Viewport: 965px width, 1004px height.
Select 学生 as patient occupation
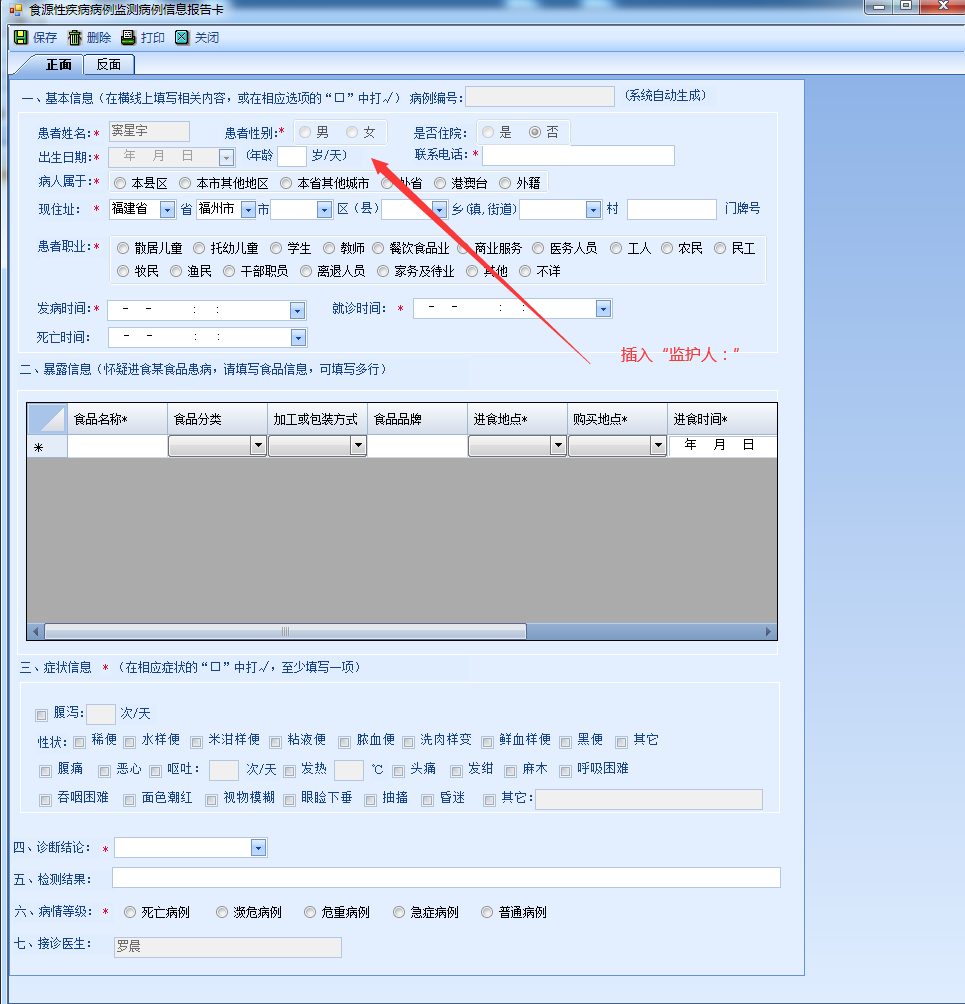(x=276, y=248)
